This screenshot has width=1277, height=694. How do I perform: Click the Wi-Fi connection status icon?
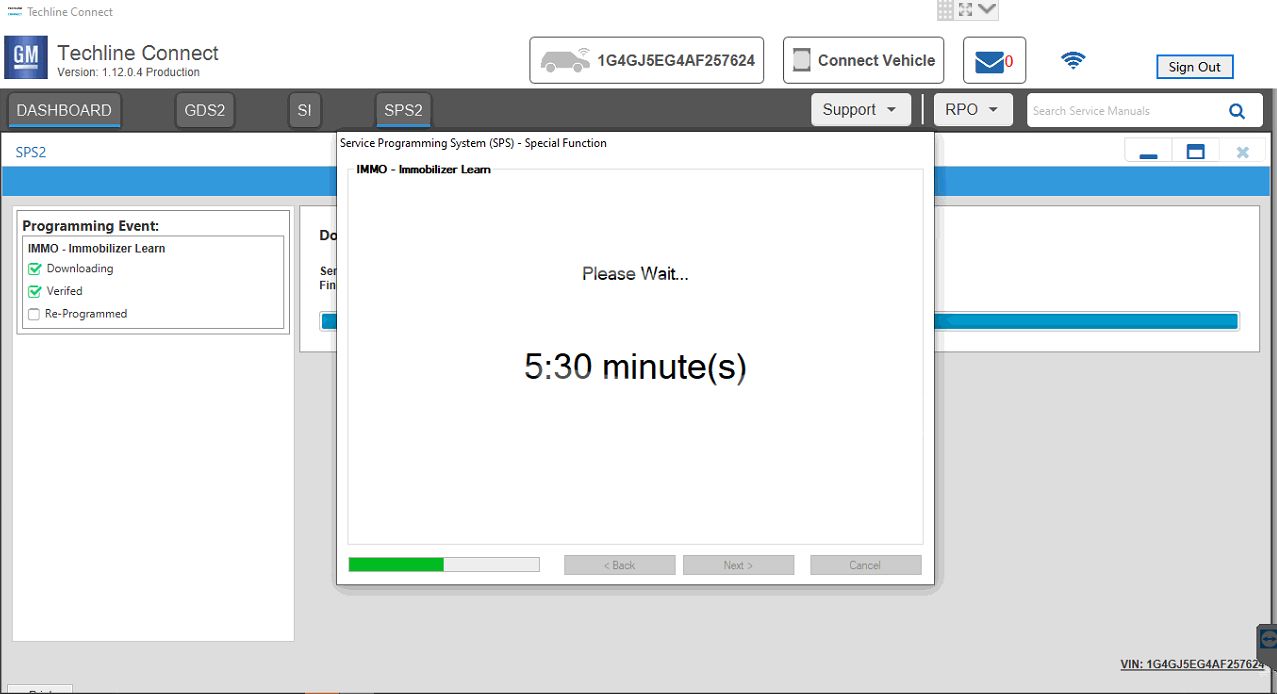pyautogui.click(x=1073, y=61)
